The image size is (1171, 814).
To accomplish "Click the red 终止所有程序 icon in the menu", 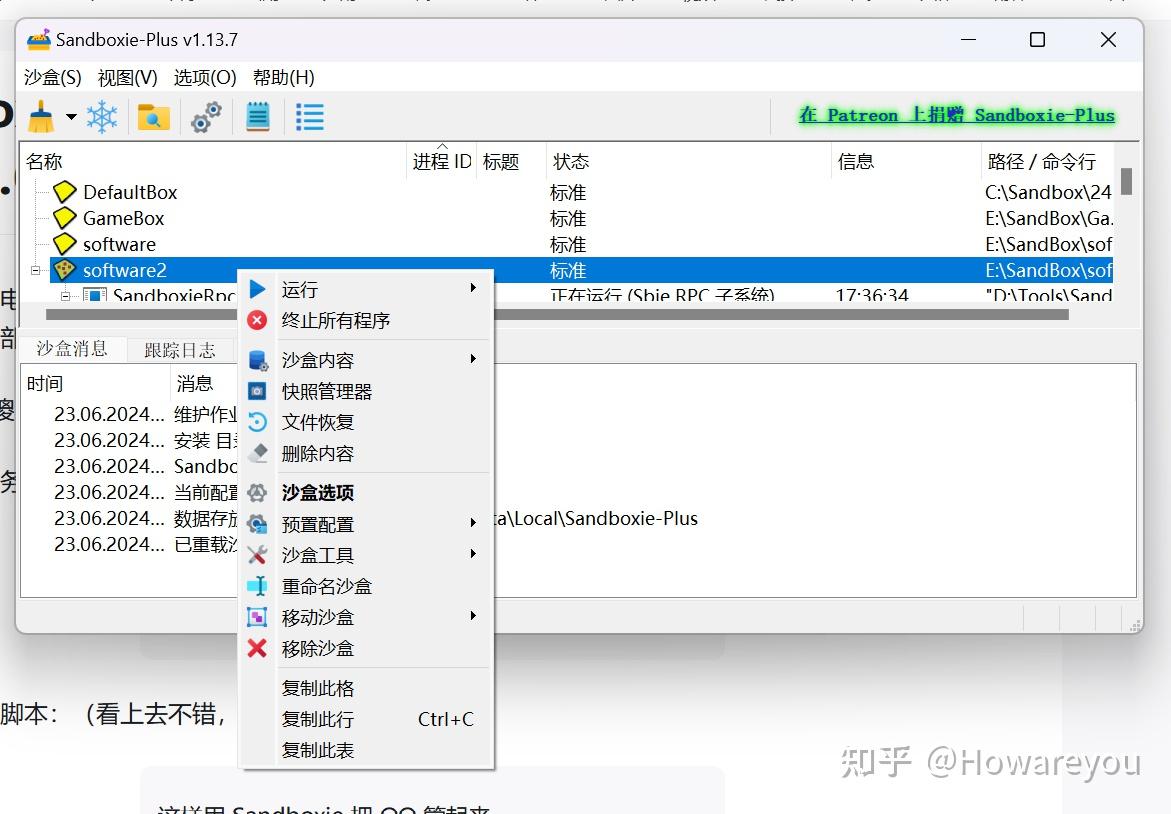I will (258, 321).
